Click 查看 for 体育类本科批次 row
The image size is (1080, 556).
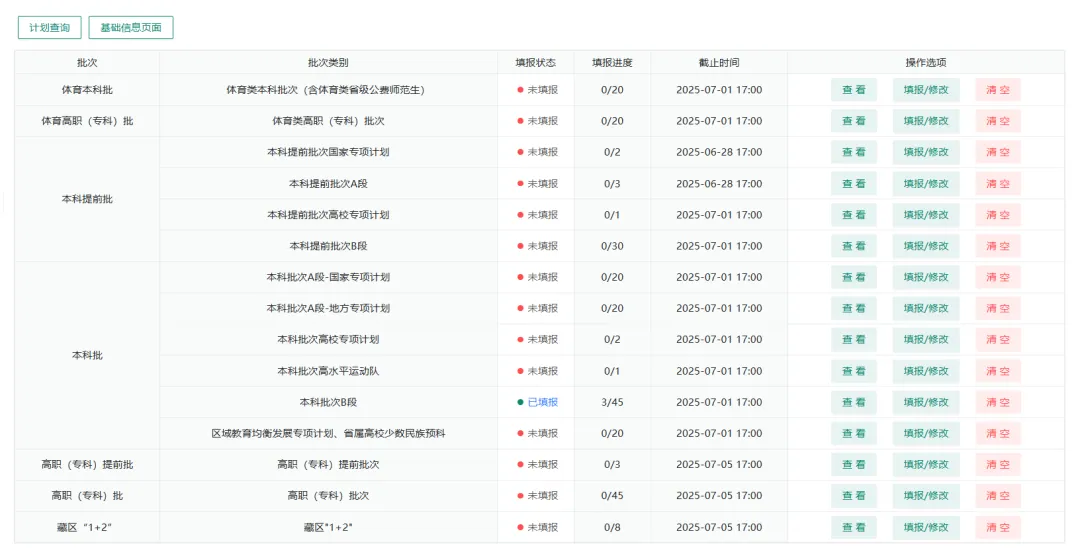click(853, 90)
